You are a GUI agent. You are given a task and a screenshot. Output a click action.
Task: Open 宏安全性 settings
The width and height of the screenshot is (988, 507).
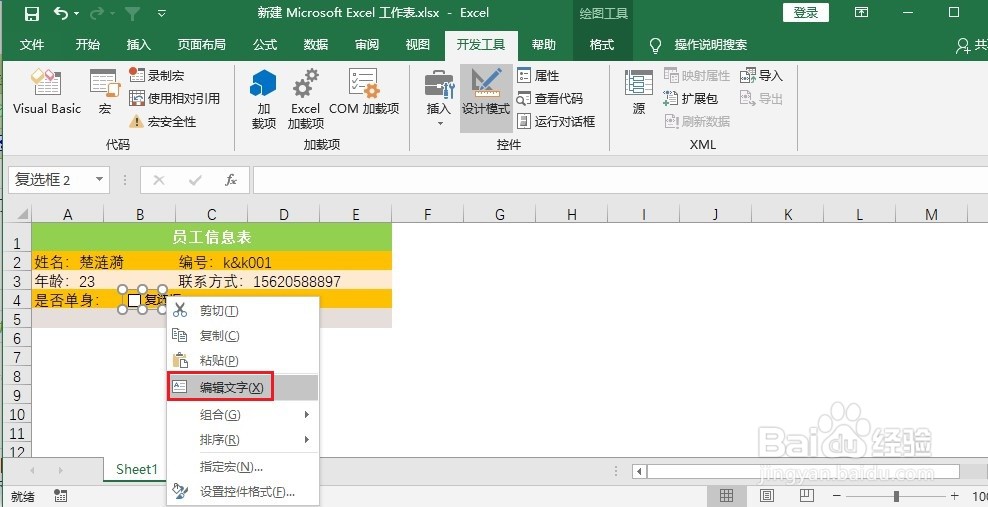pos(163,122)
